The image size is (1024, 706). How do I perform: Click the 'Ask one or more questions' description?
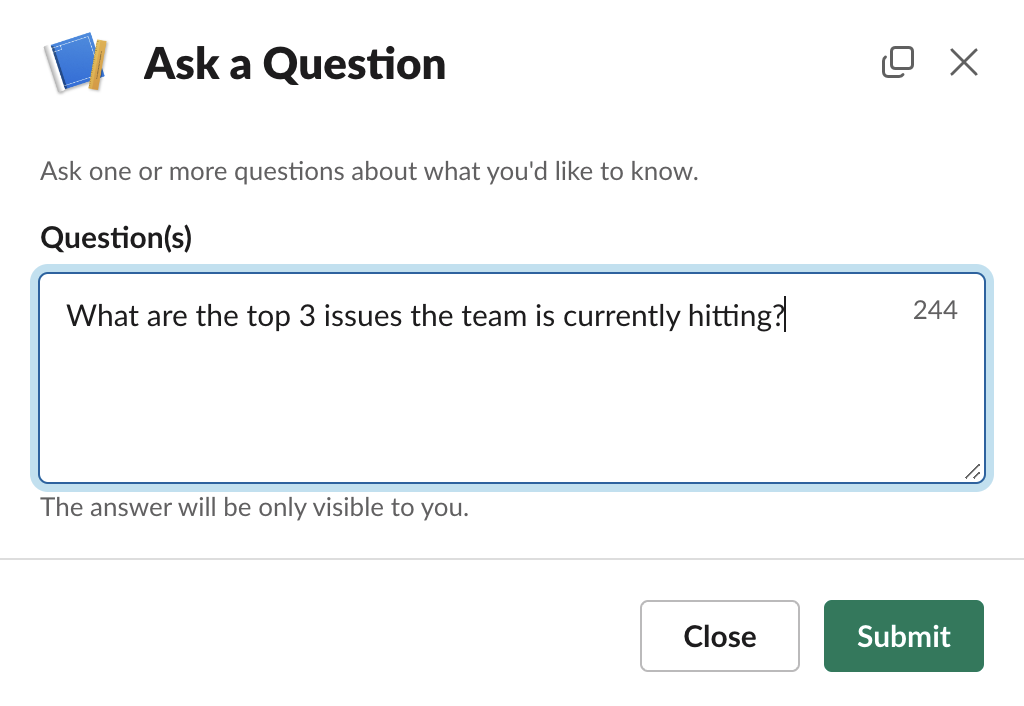click(x=369, y=171)
